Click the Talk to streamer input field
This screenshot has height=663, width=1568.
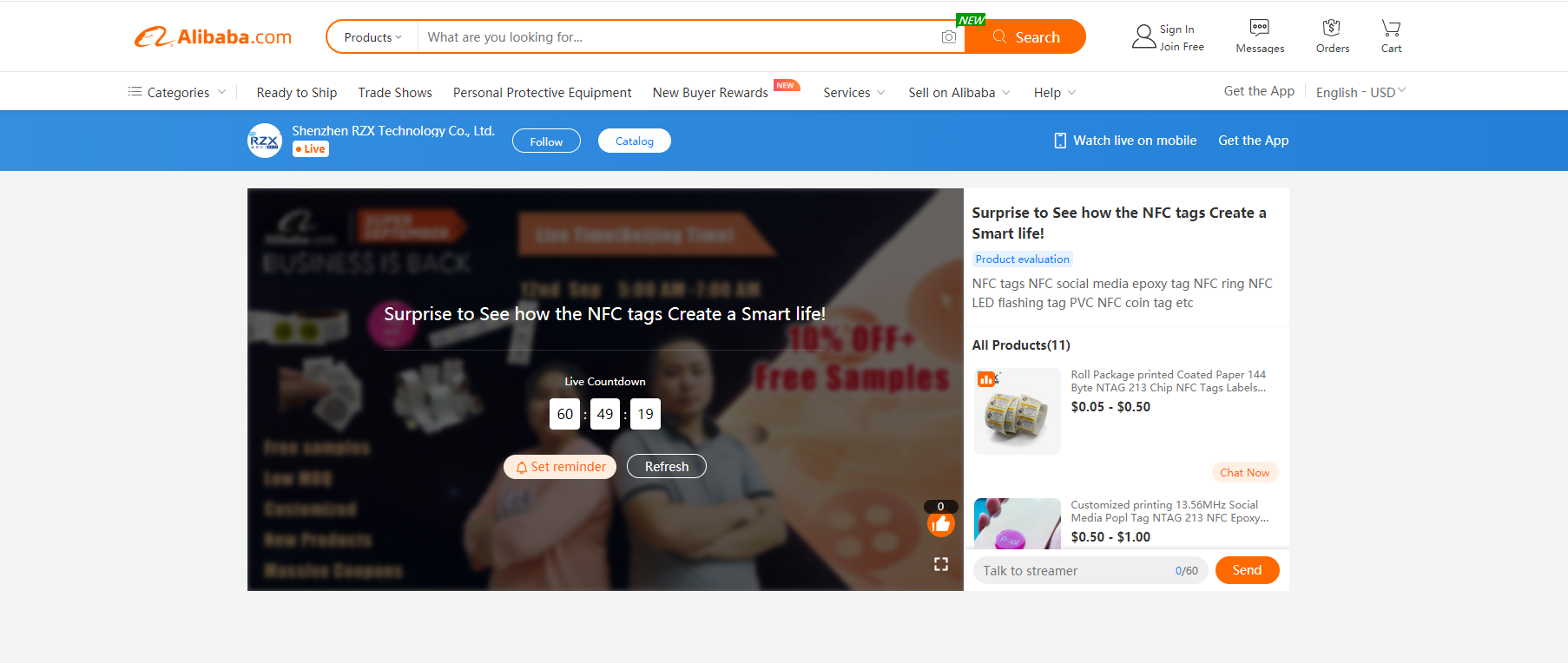1090,570
